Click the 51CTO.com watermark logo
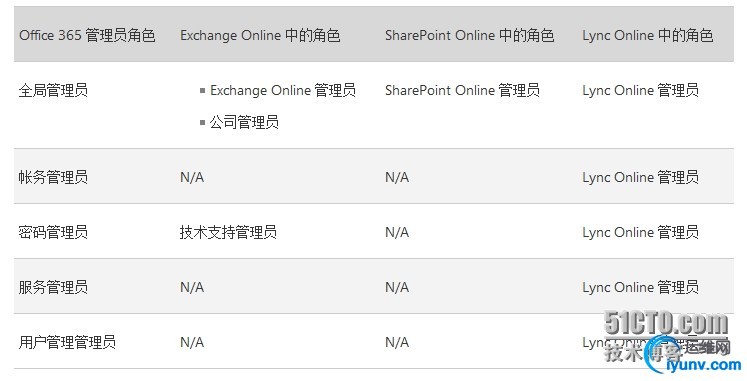Viewport: 747px width, 381px height. pyautogui.click(x=666, y=323)
